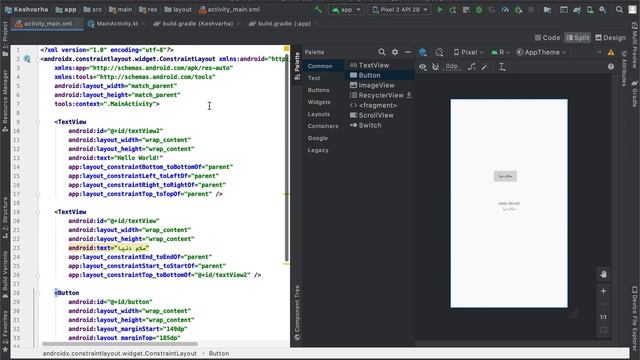
Task: Open the app run configuration dropdown
Action: tap(347, 9)
